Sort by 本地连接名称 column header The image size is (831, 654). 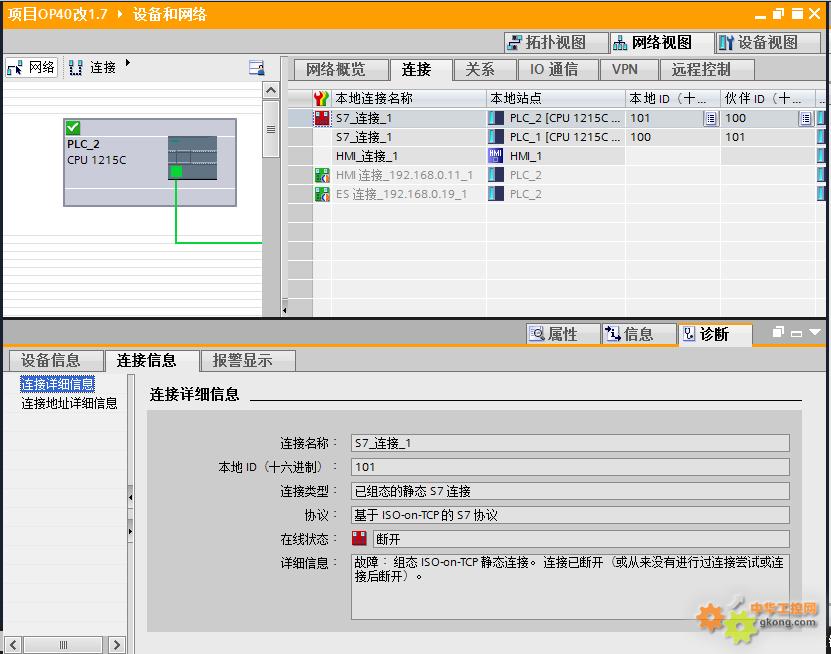409,98
